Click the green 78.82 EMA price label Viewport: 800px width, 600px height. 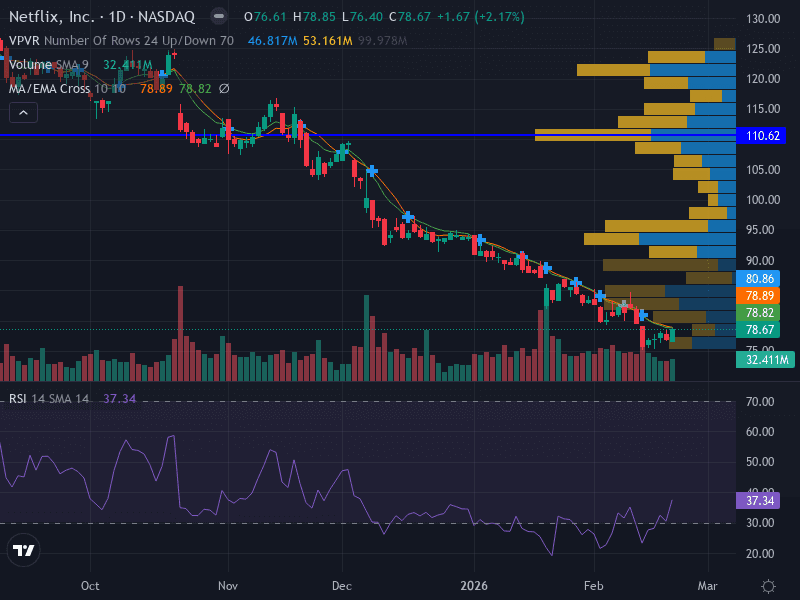click(x=759, y=313)
